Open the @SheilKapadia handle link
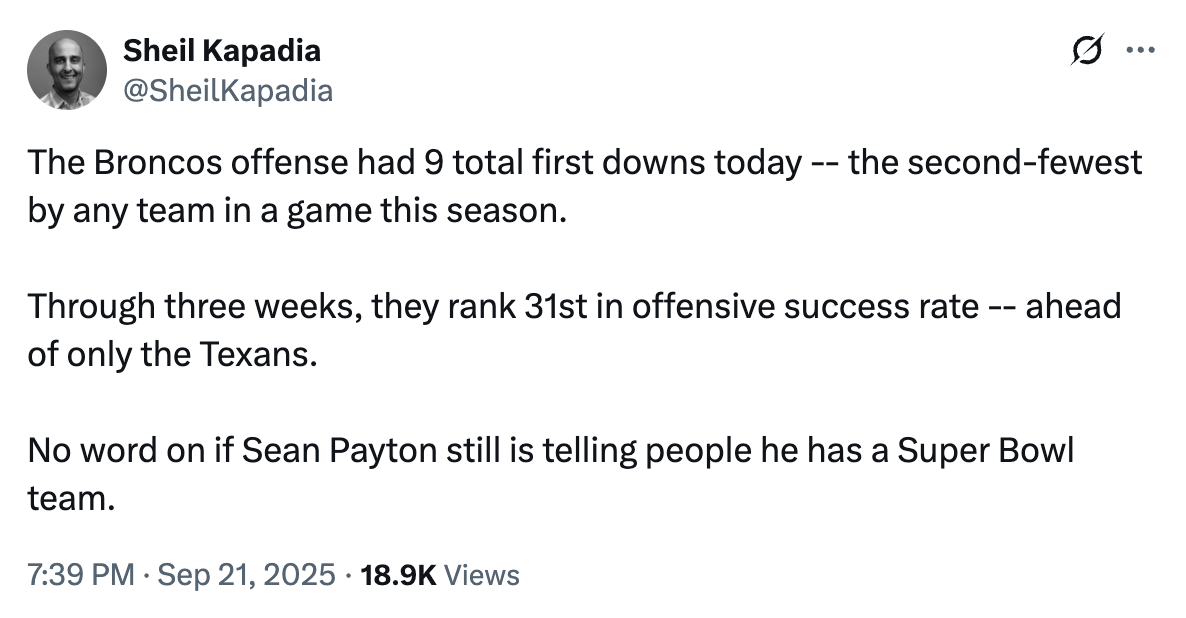This screenshot has width=1186, height=618. (228, 91)
